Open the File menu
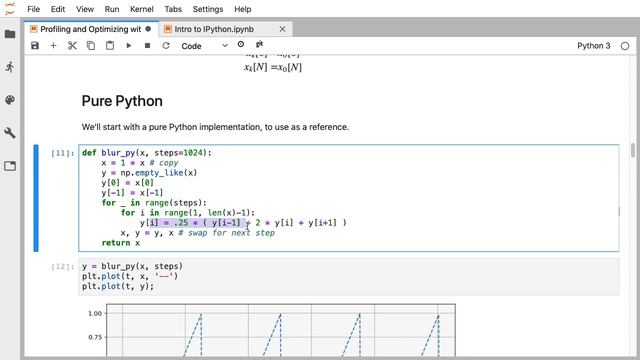 pyautogui.click(x=33, y=9)
